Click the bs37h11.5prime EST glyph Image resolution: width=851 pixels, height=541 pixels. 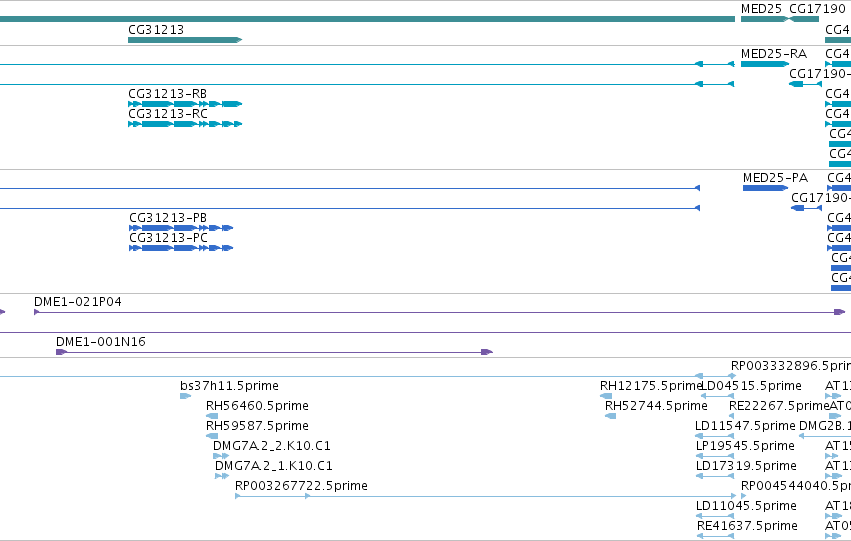(185, 396)
